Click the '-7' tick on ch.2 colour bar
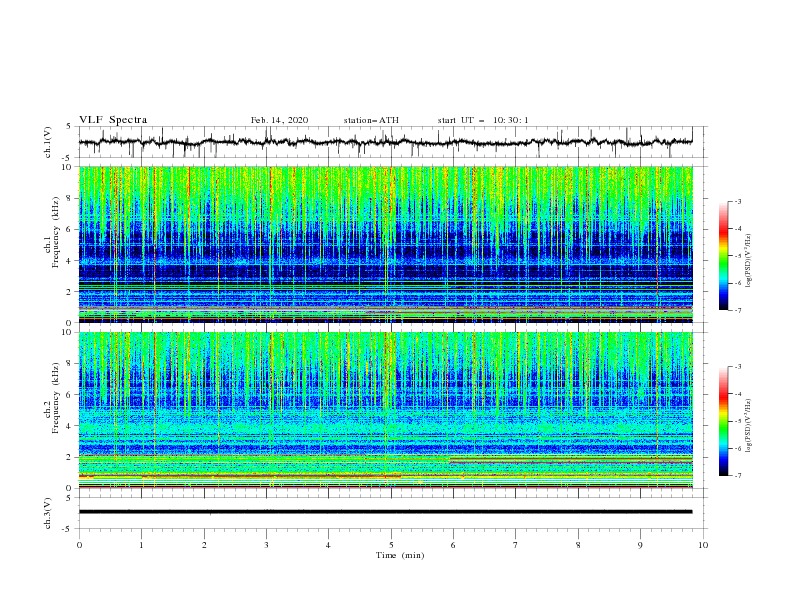The image size is (792, 612). point(738,476)
